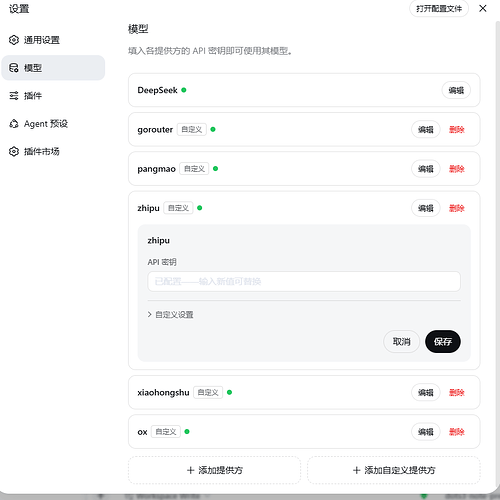Click the 插件市场 gear icon
Viewport: 500px width, 500px height.
click(14, 151)
